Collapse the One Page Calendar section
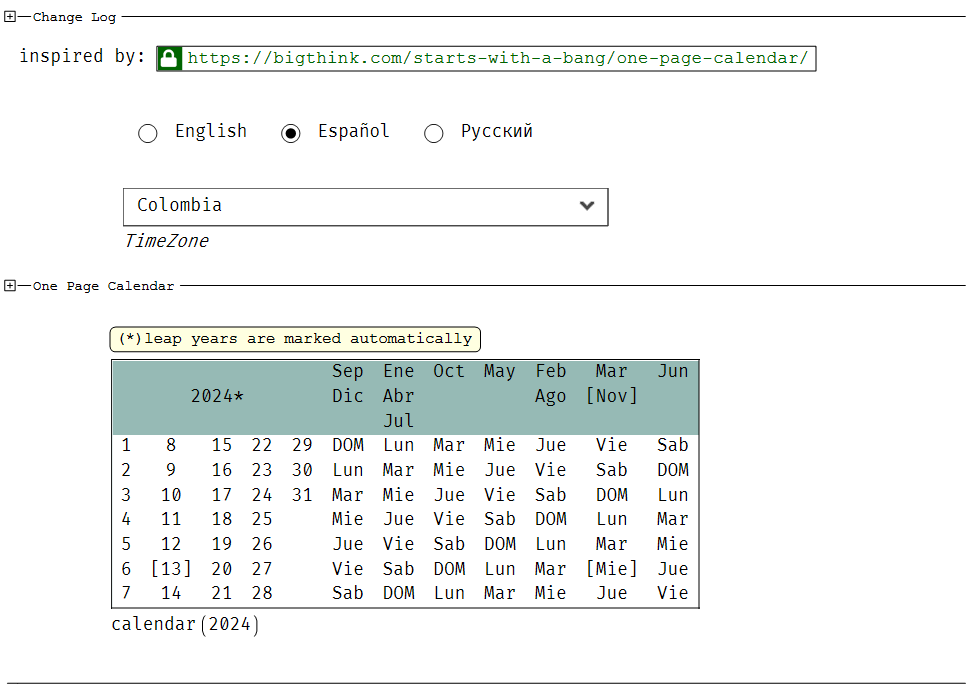The width and height of the screenshot is (972, 693). [x=9, y=285]
